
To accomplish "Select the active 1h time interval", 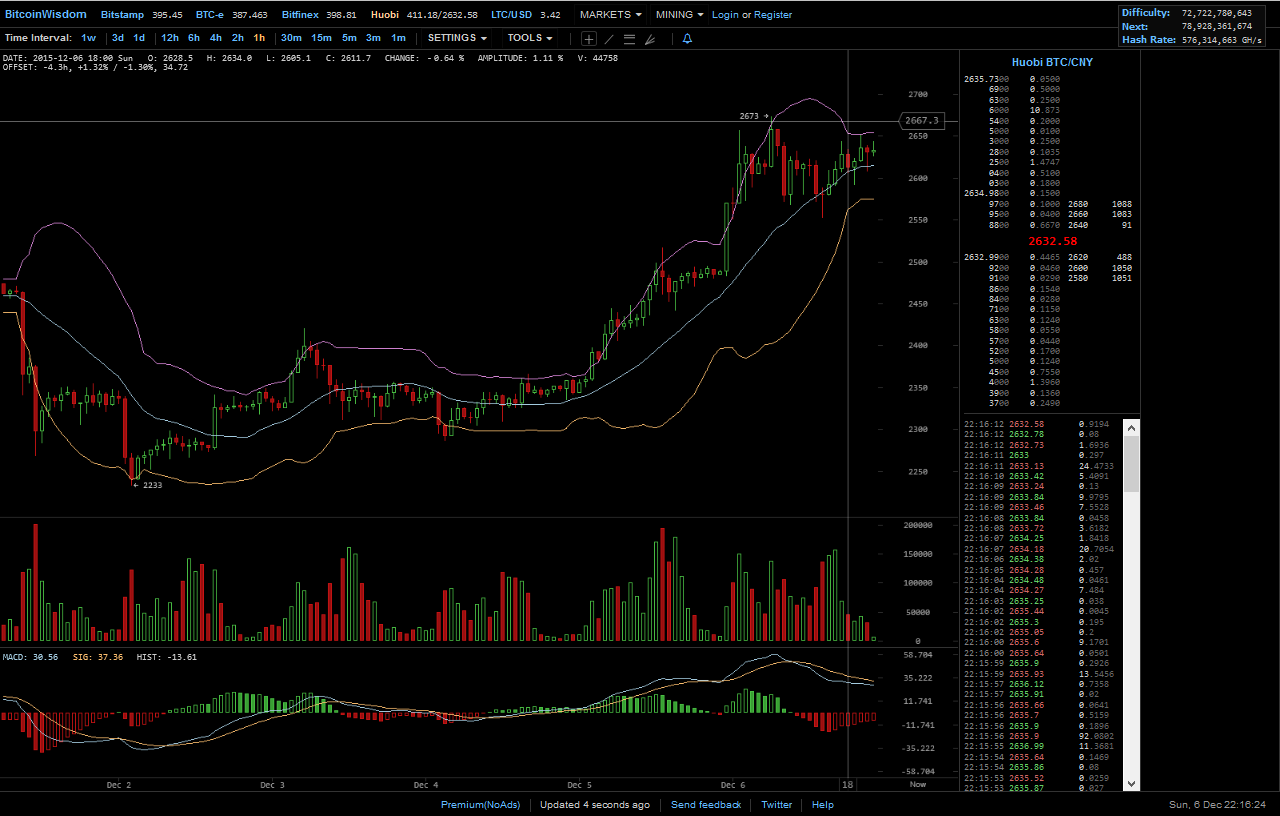I will (x=259, y=38).
